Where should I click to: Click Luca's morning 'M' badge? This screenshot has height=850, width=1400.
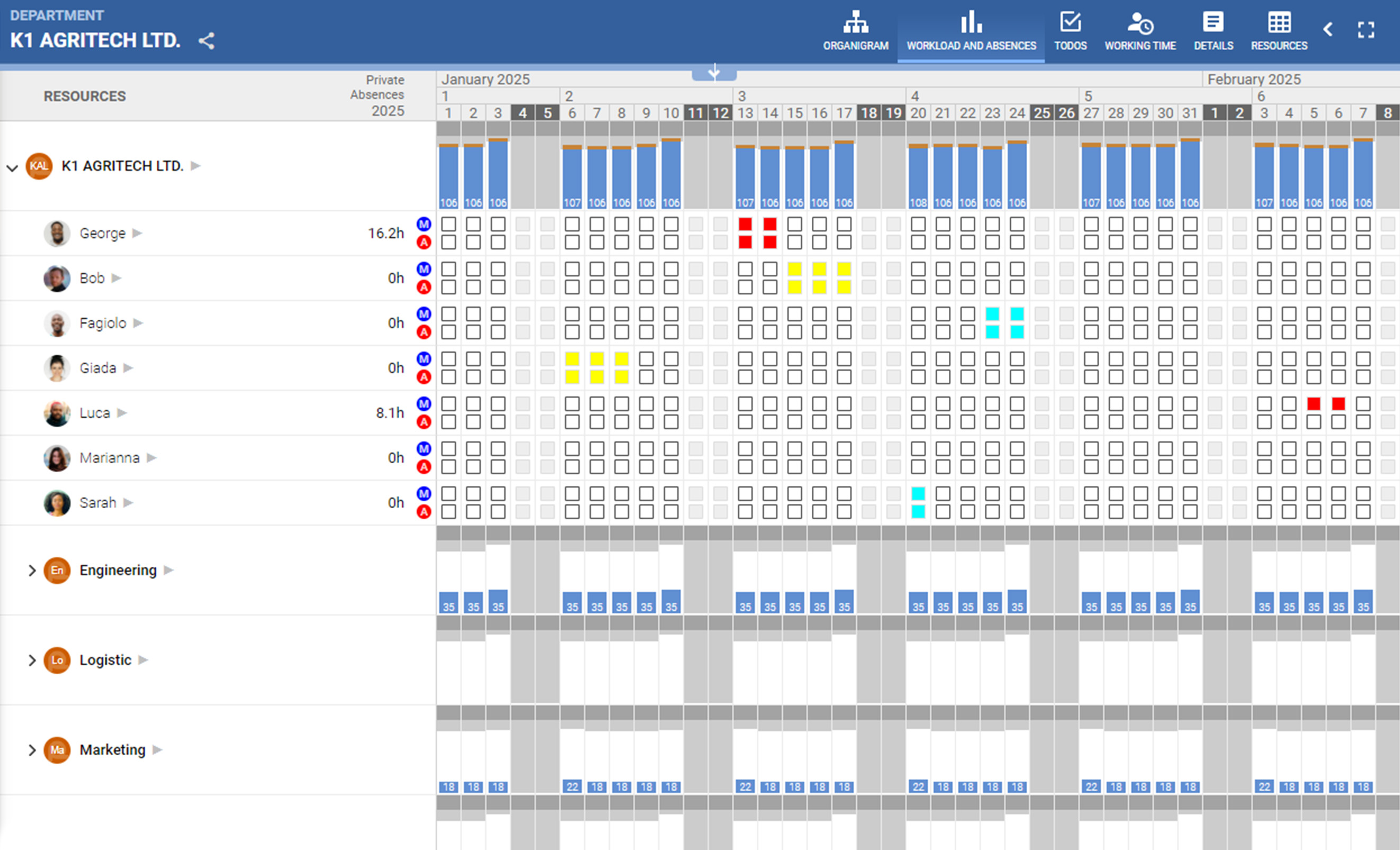click(x=424, y=404)
